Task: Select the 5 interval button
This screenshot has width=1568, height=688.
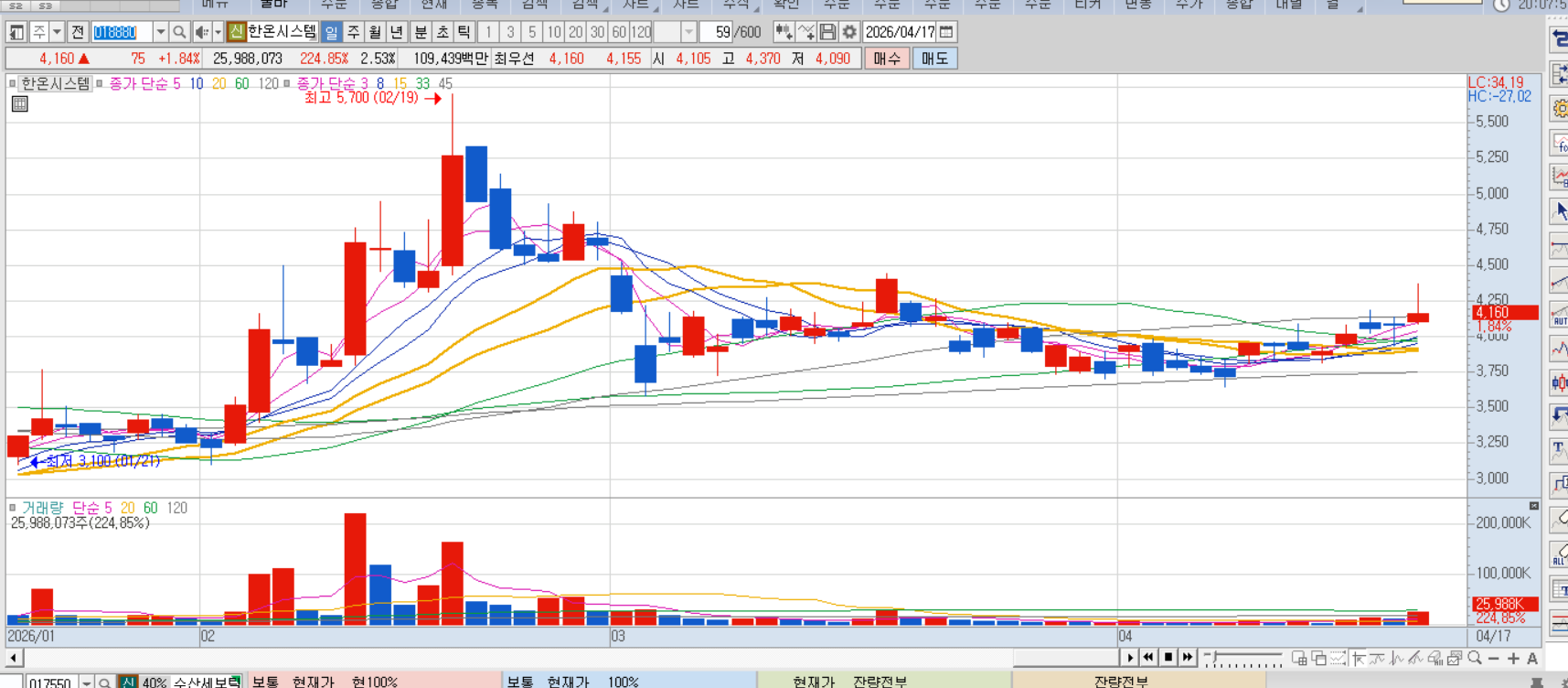Action: [x=532, y=32]
